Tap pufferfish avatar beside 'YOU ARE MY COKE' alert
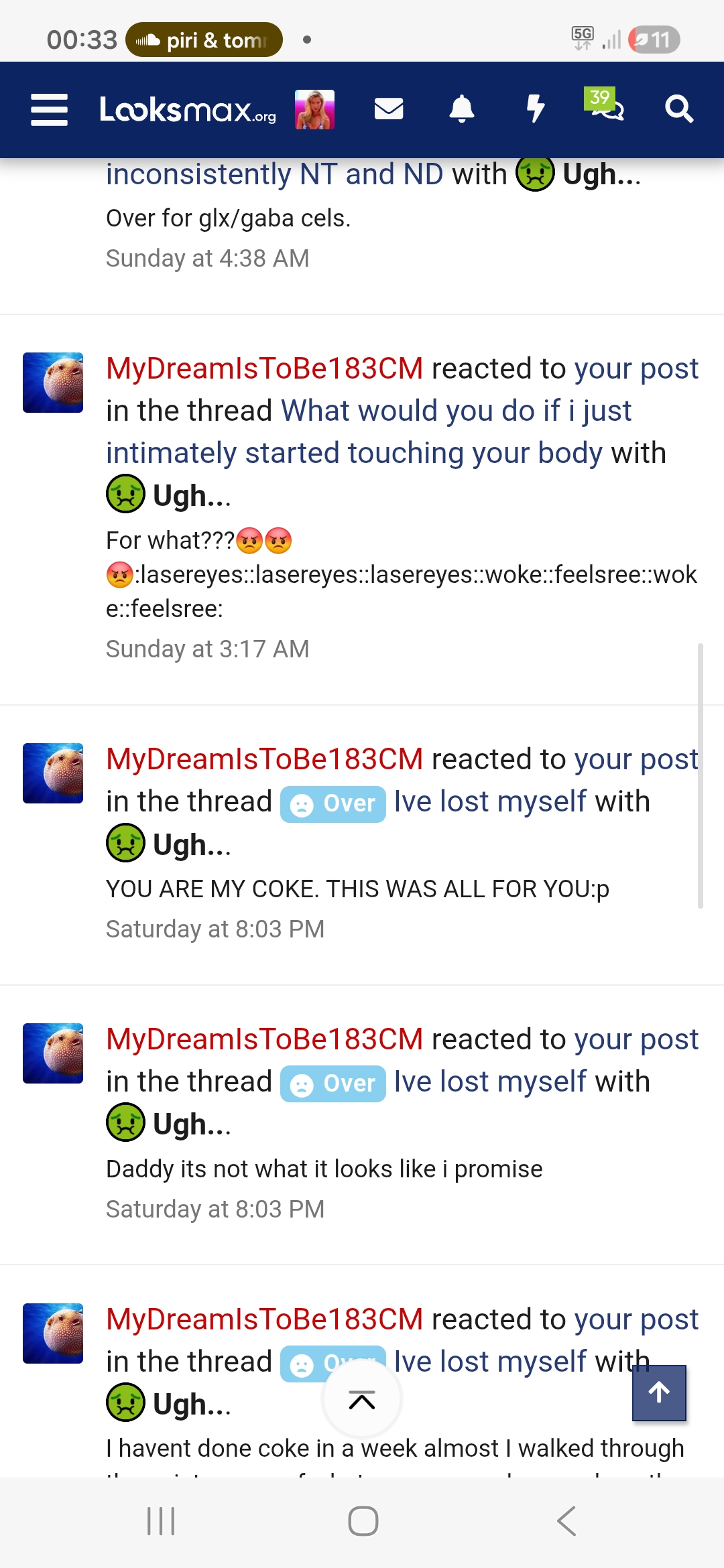The width and height of the screenshot is (724, 1568). [x=53, y=773]
